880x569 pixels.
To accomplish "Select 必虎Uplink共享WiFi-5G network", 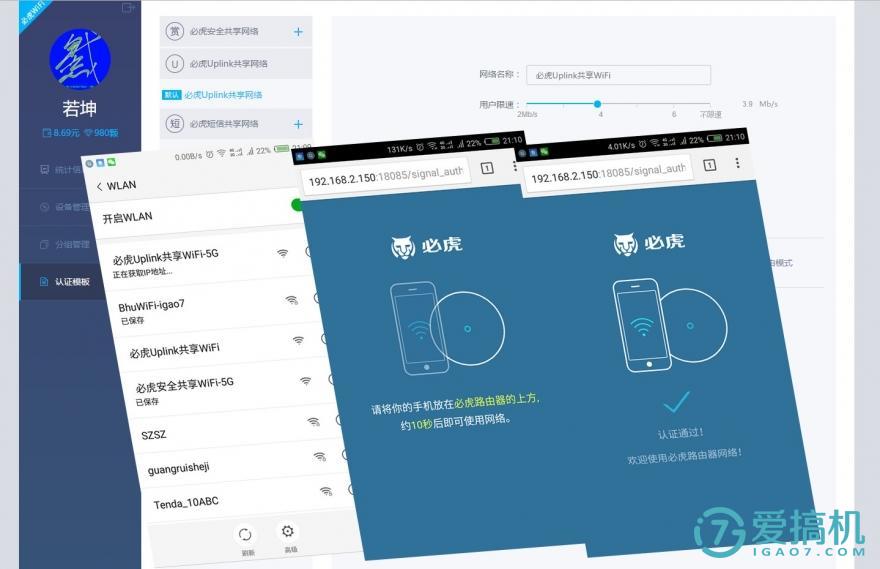I will [206, 262].
